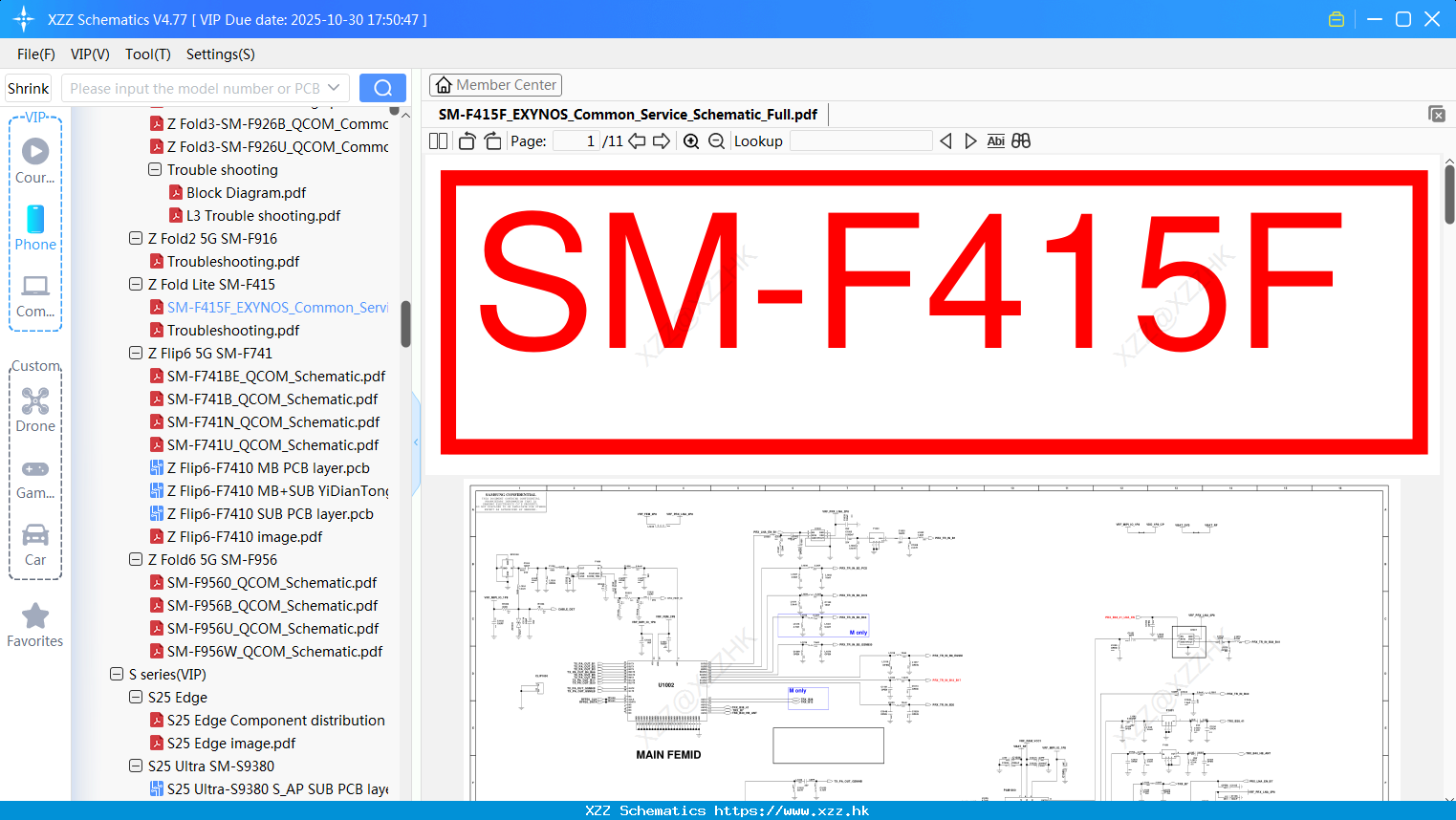Go to next page arrow
This screenshot has width=1456, height=820.
pos(662,141)
